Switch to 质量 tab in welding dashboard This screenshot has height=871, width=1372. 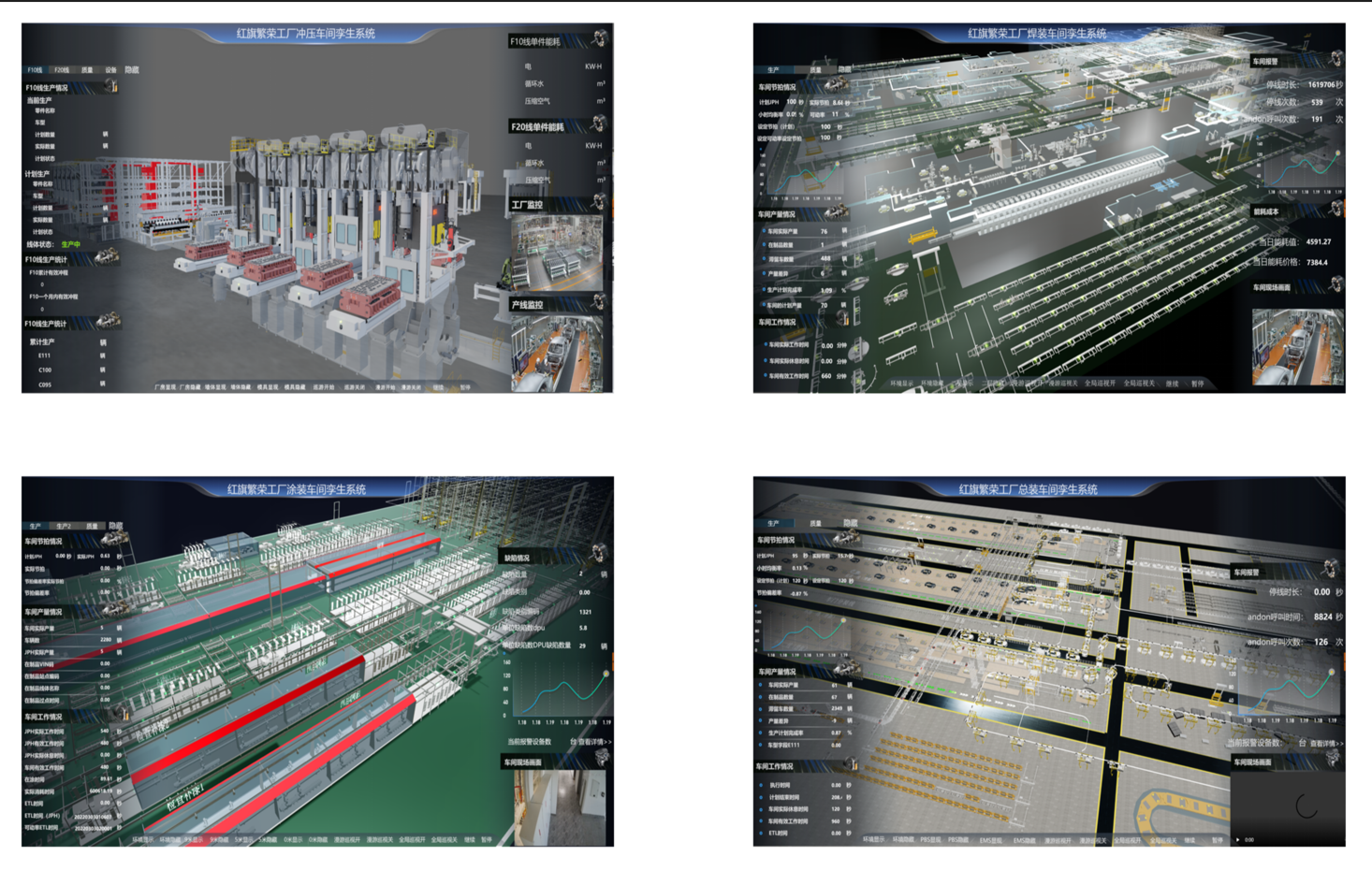tap(815, 69)
